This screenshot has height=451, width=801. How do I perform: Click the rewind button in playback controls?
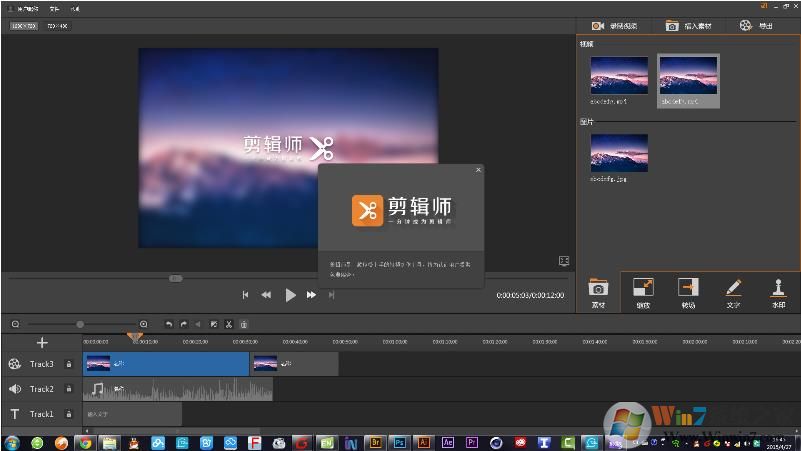pyautogui.click(x=266, y=295)
